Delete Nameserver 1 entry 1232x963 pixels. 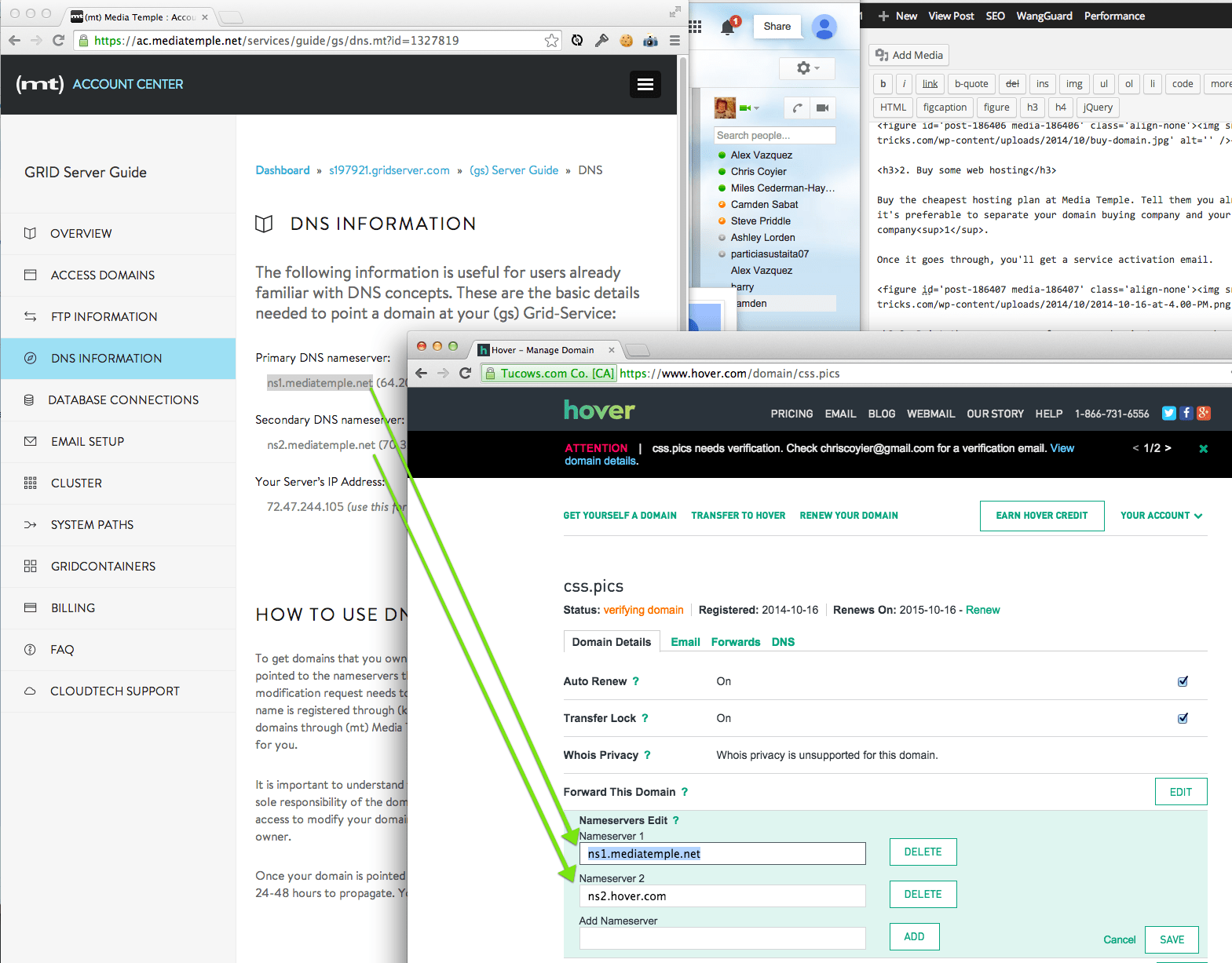(x=923, y=852)
